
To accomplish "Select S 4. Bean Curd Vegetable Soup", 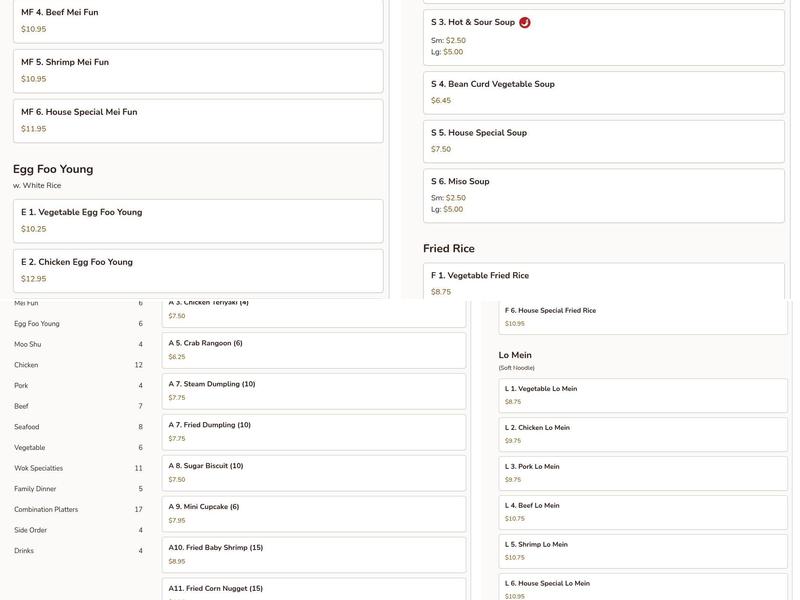I will [604, 92].
